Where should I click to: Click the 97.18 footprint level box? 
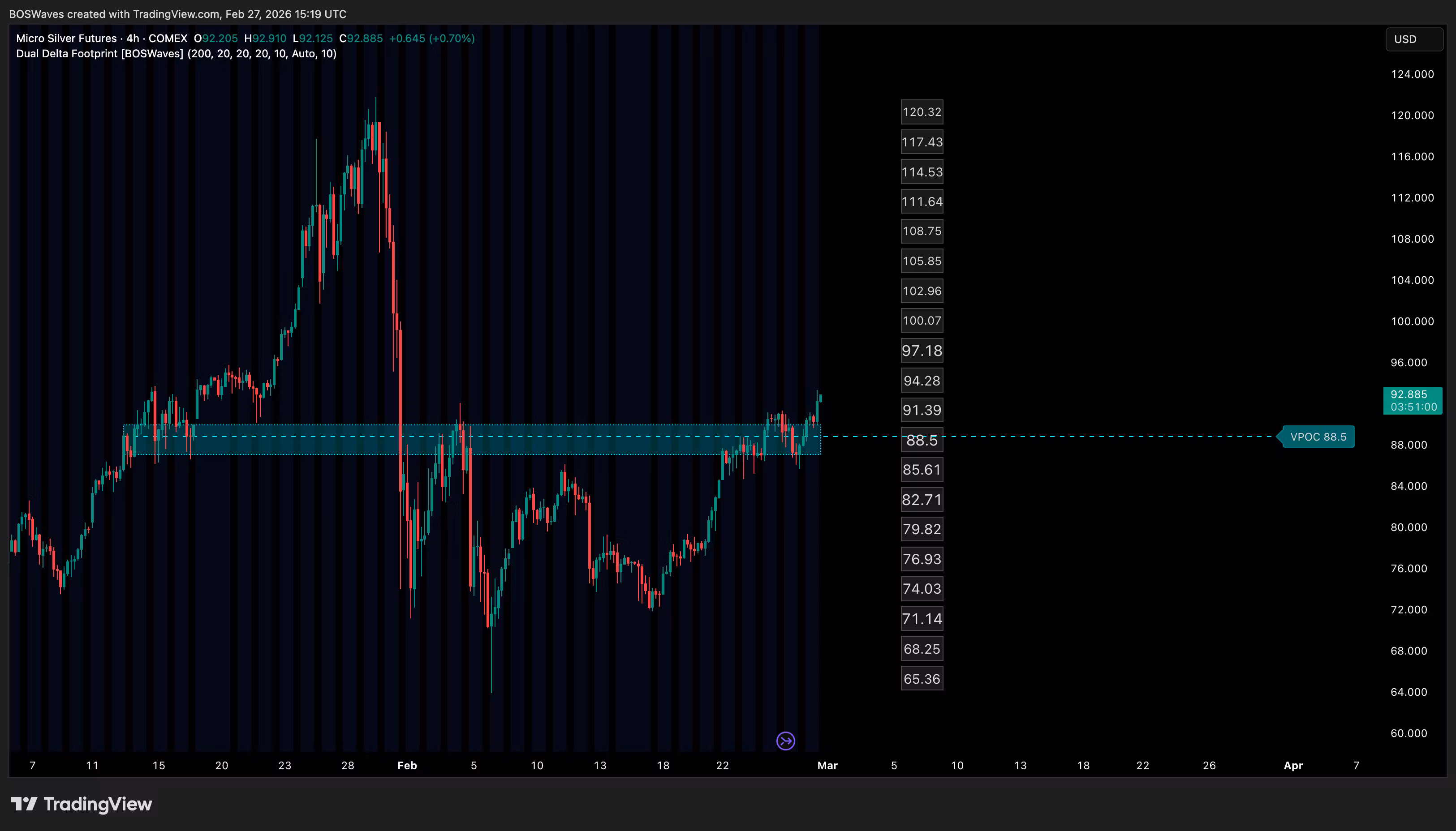(922, 351)
